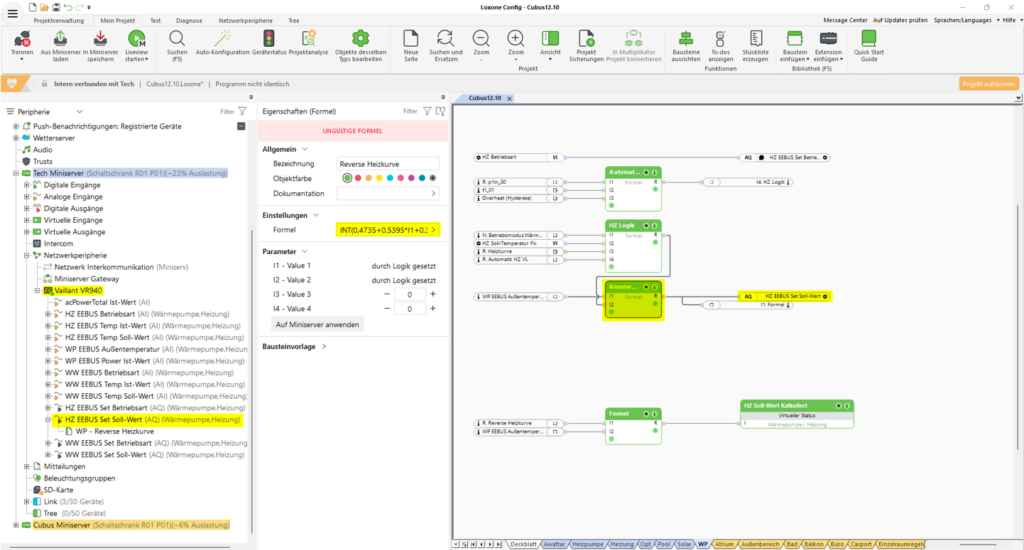Click Auf Miniserver anwenden button
Screen dimensions: 1024x550
319,325
